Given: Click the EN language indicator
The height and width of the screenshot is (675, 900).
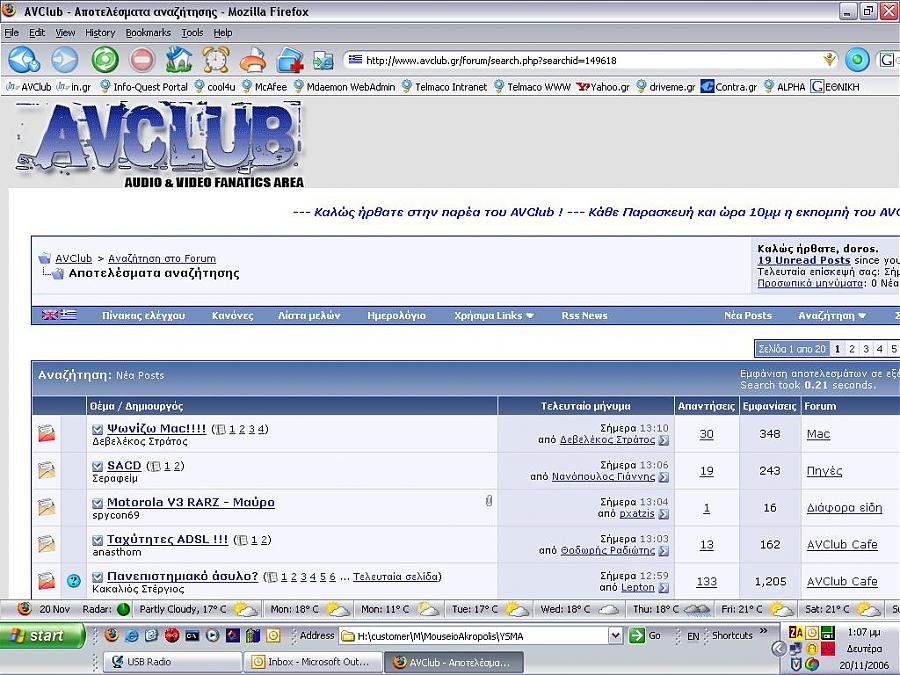Looking at the screenshot, I should [693, 636].
